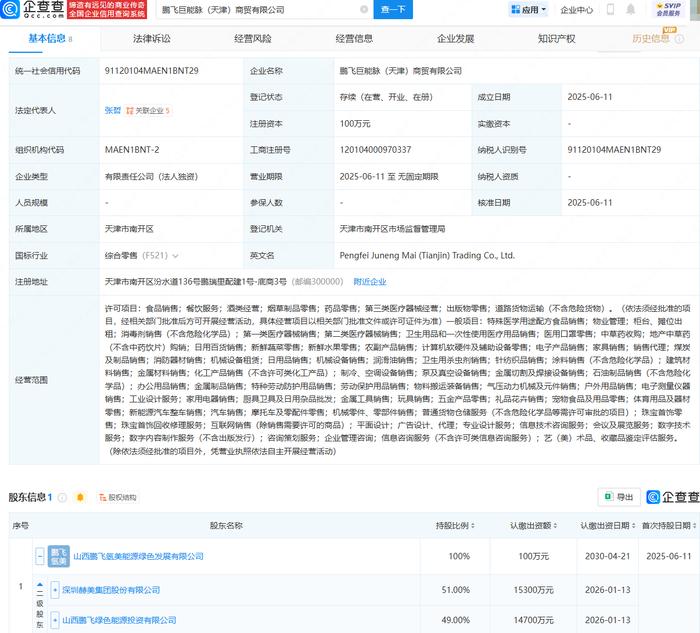Viewport: 700px width, 633px height.
Task: Open the 企业发展 tab
Action: pyautogui.click(x=455, y=39)
